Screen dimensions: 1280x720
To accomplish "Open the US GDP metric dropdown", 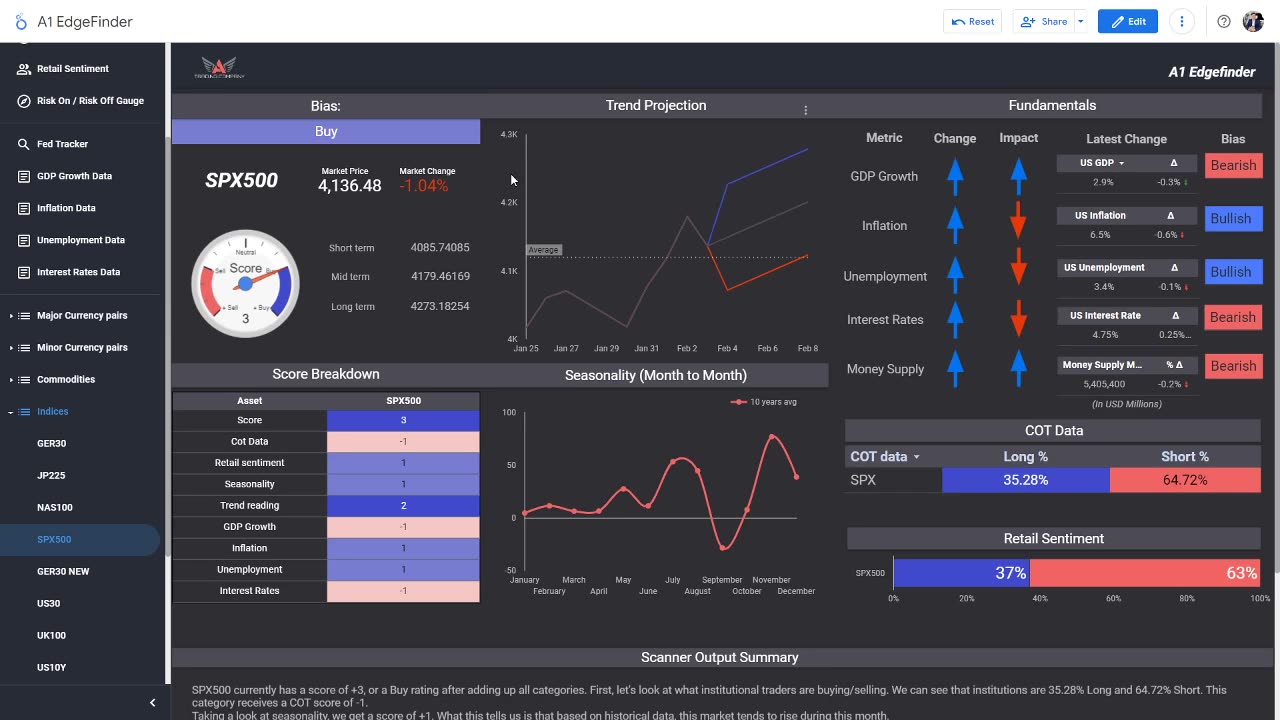I will tap(1121, 163).
